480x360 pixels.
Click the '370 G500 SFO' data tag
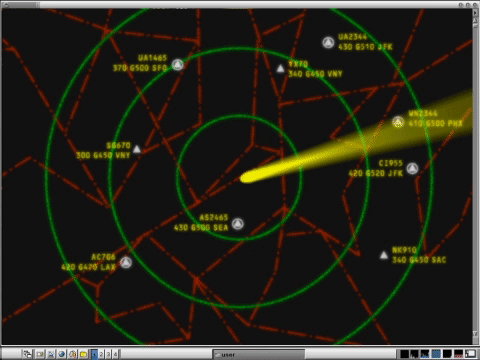click(x=140, y=68)
